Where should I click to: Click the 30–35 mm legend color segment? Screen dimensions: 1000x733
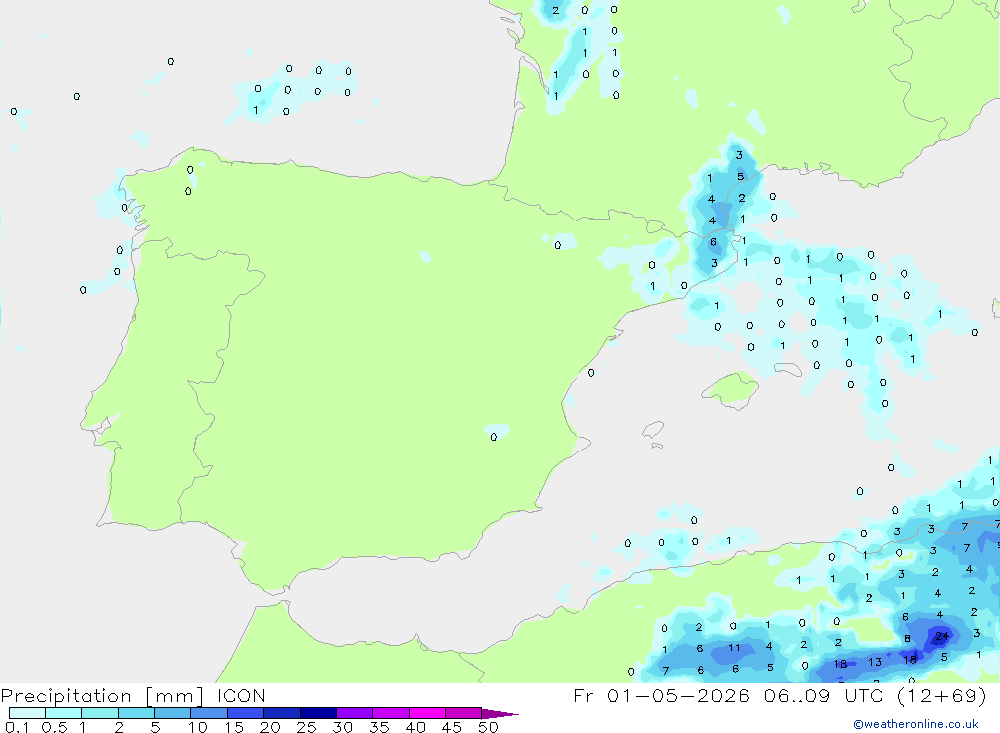[x=355, y=713]
